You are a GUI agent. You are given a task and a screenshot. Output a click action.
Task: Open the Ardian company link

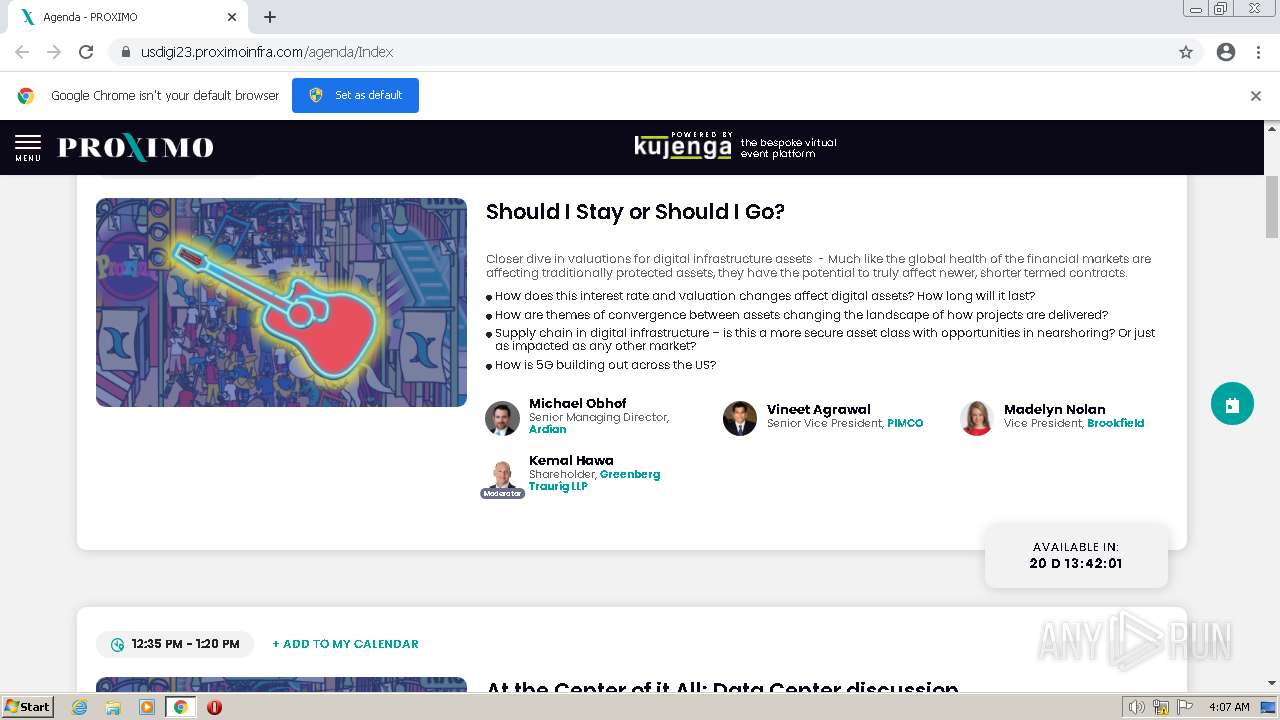point(548,430)
